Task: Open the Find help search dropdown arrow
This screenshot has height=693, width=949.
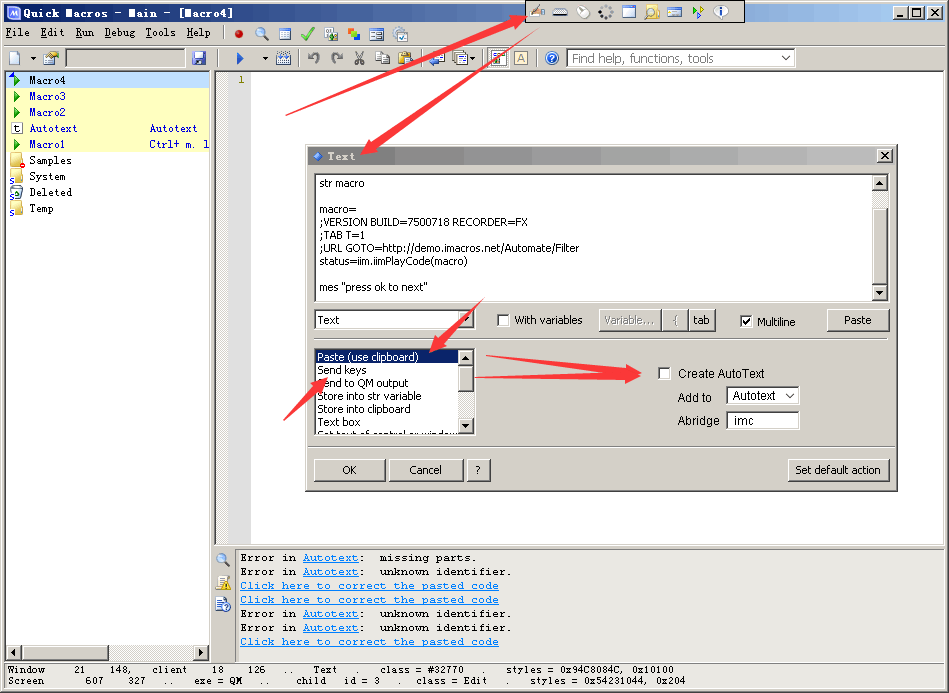Action: (x=785, y=59)
